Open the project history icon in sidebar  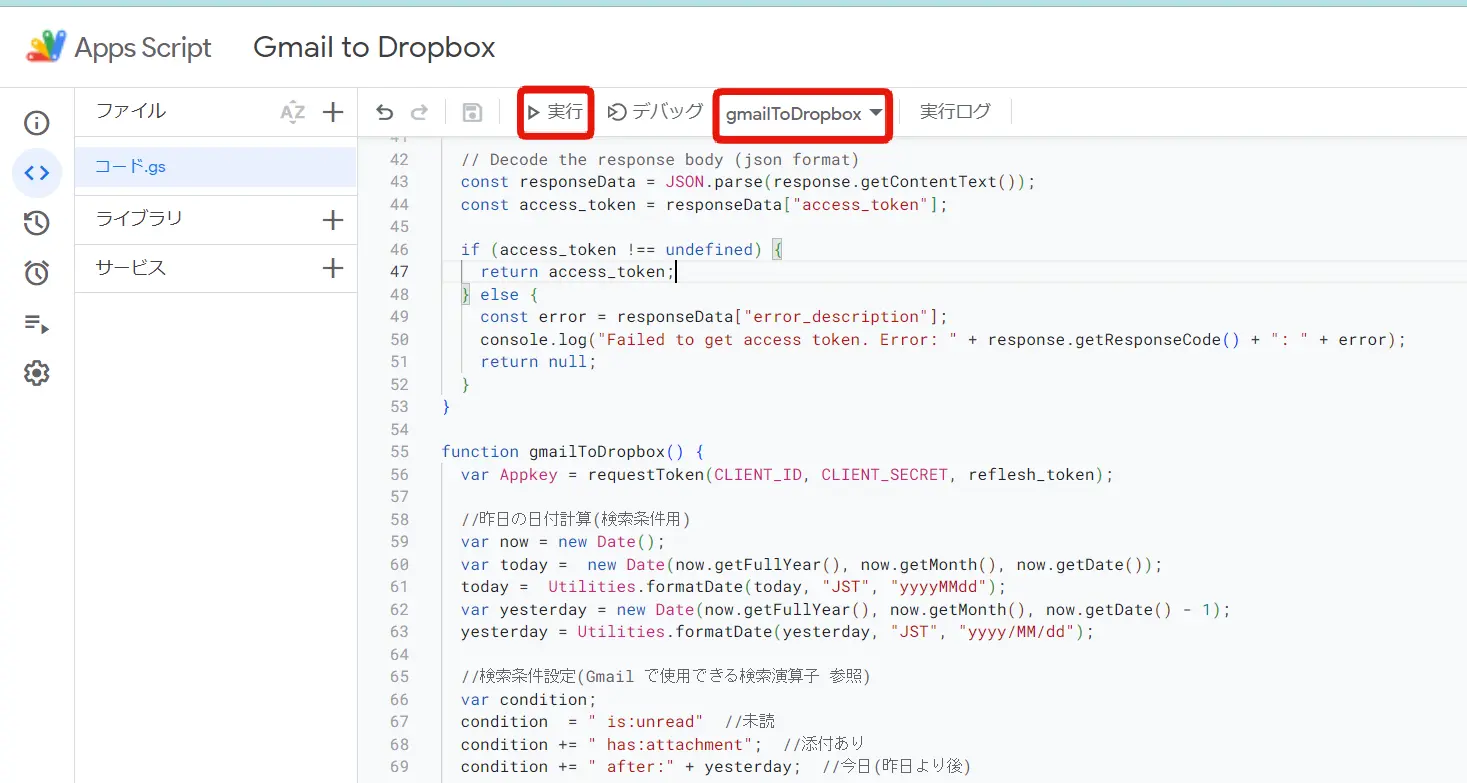(x=37, y=223)
